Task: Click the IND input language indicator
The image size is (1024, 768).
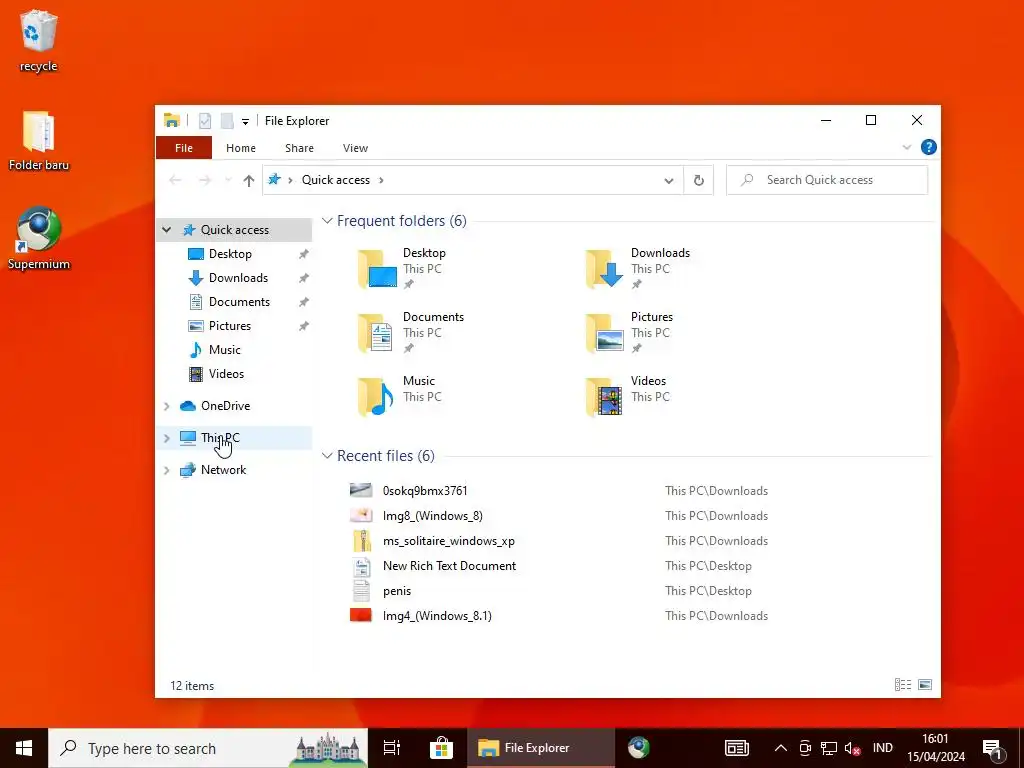Action: 882,748
